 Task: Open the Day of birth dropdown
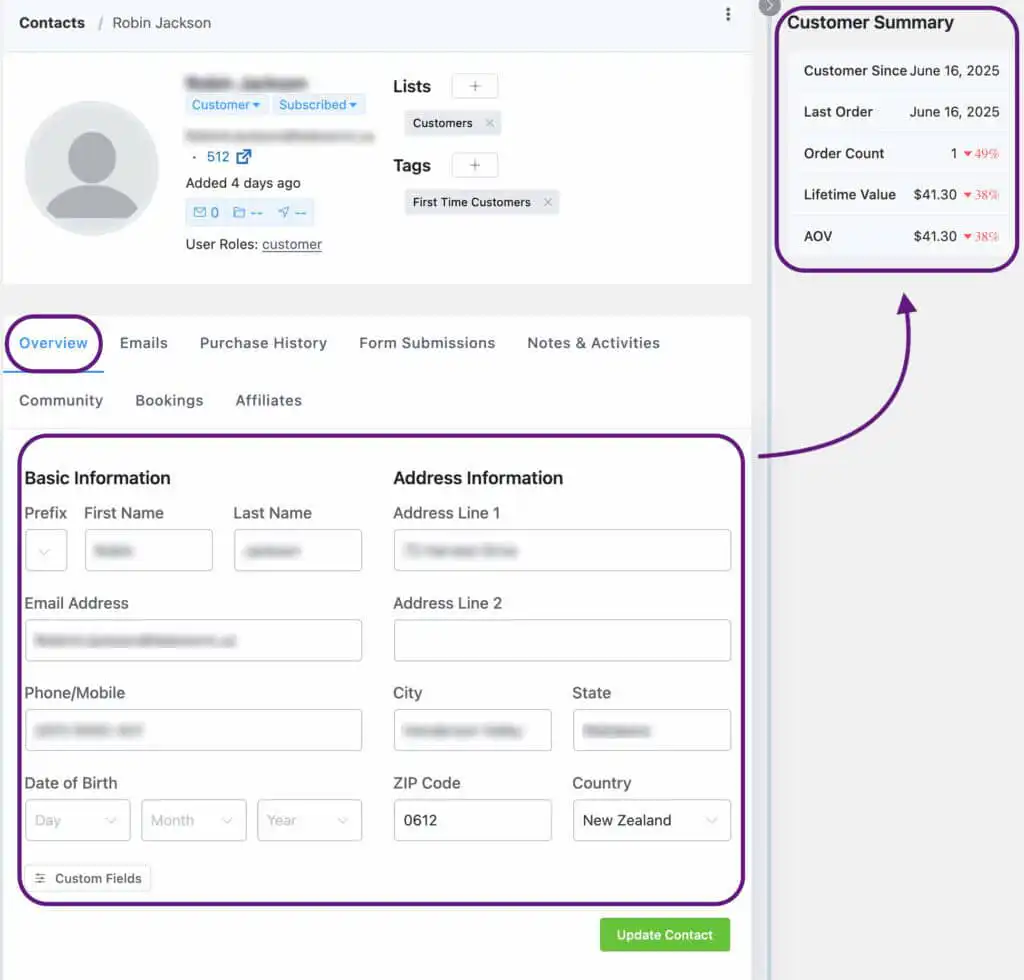coord(77,820)
